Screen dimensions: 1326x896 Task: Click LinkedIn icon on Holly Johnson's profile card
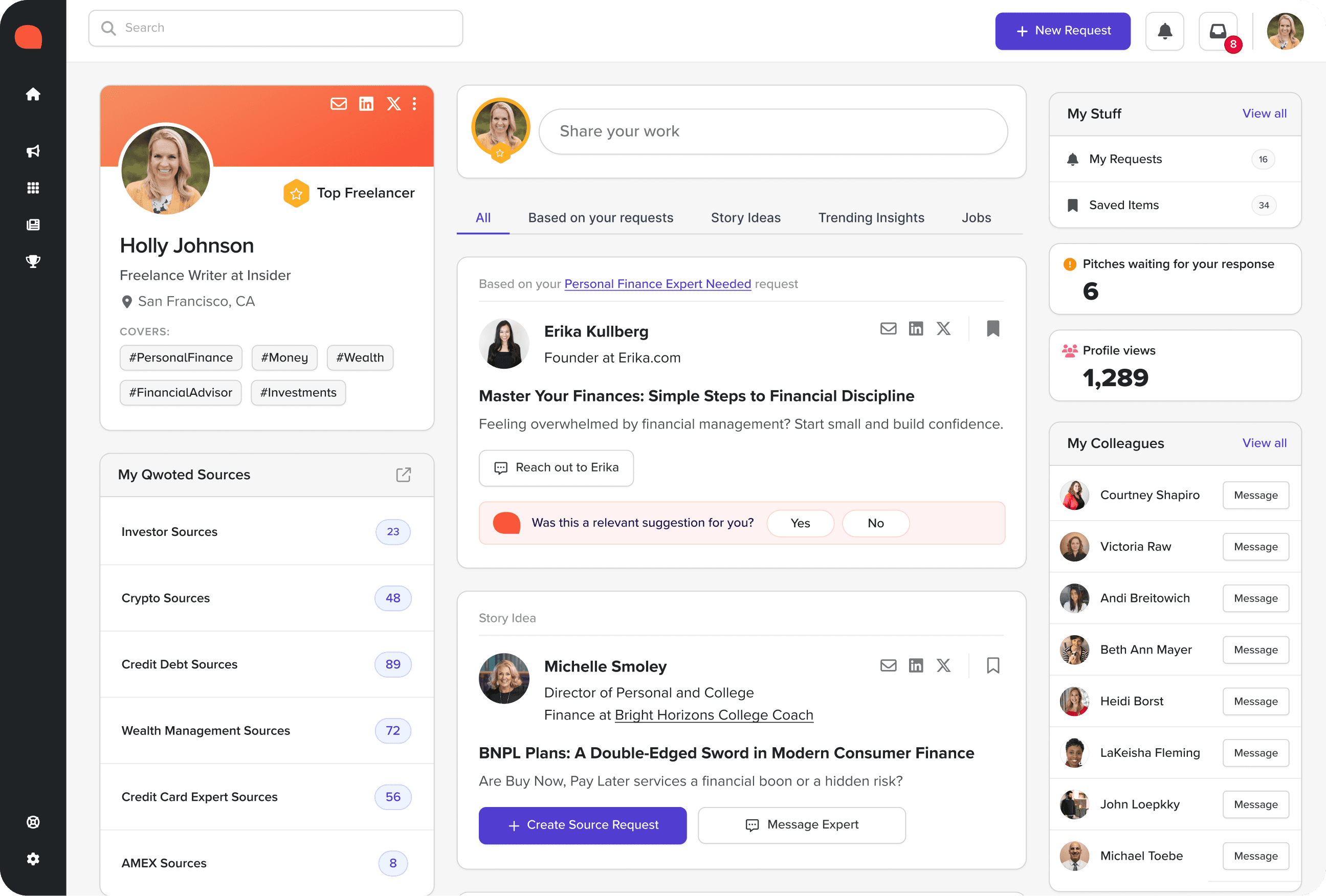[366, 104]
